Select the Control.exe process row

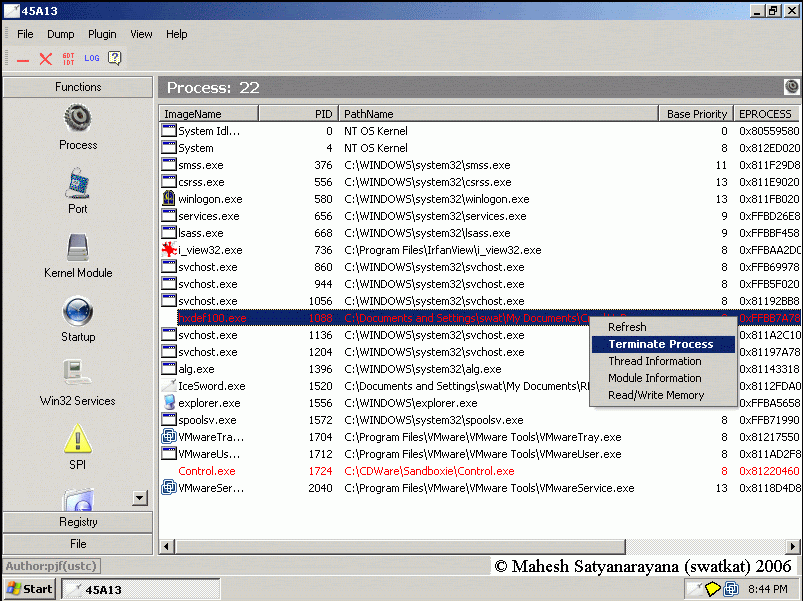click(480, 470)
